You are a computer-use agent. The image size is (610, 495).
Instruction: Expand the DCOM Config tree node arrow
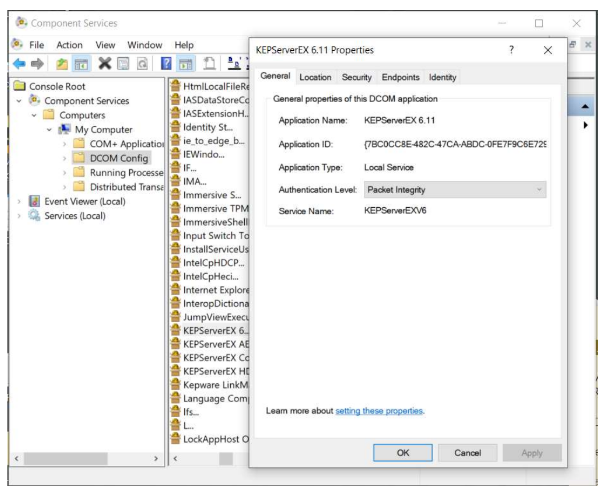(x=65, y=158)
